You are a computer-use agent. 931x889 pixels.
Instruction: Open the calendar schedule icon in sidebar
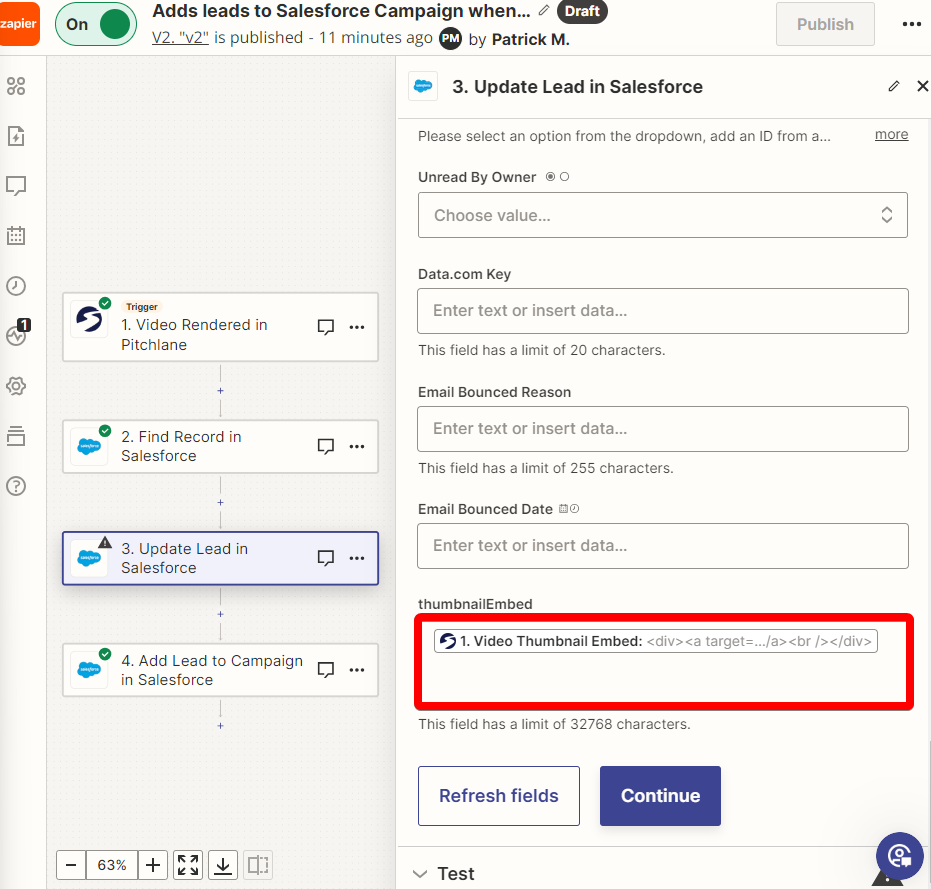click(x=16, y=236)
